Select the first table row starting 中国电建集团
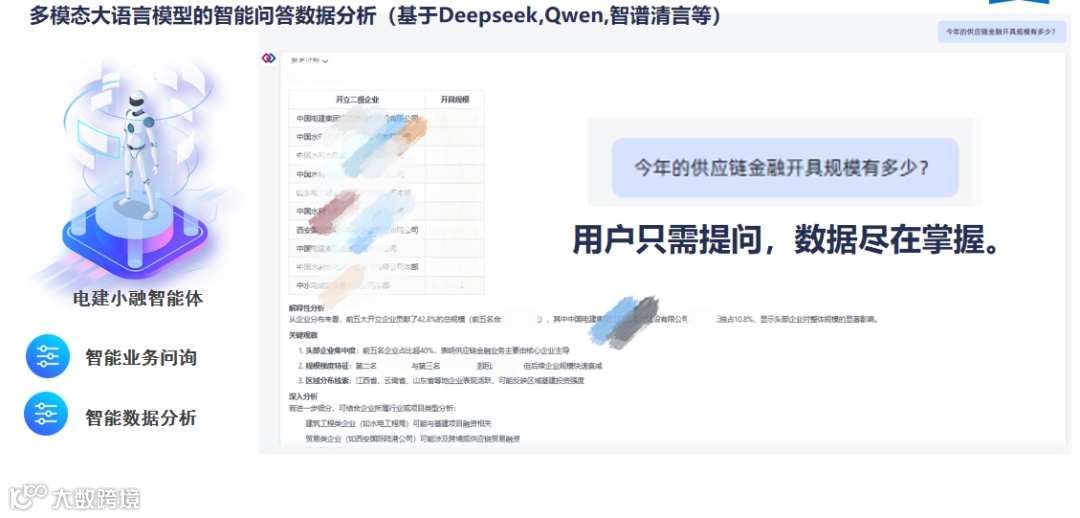This screenshot has width=1080, height=518. point(386,118)
